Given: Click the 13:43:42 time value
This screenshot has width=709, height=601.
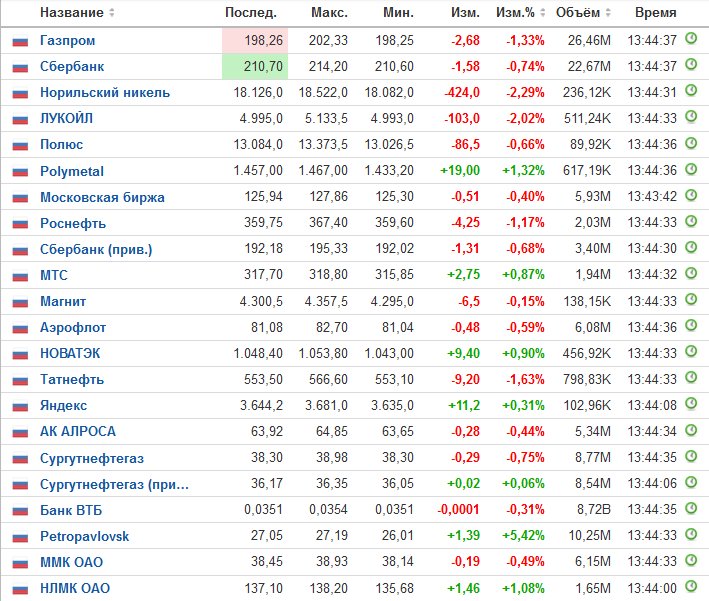Looking at the screenshot, I should coord(652,197).
